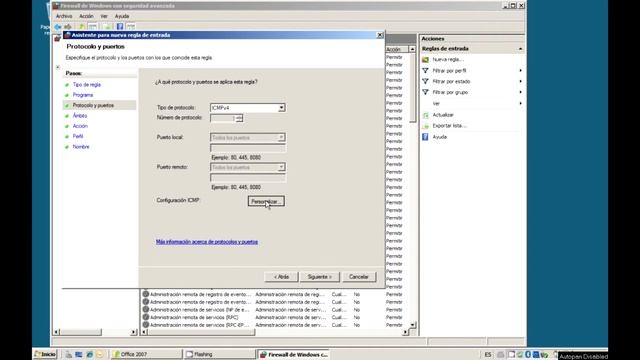Expand the Ver submenu arrow in Acciones

(x=520, y=103)
